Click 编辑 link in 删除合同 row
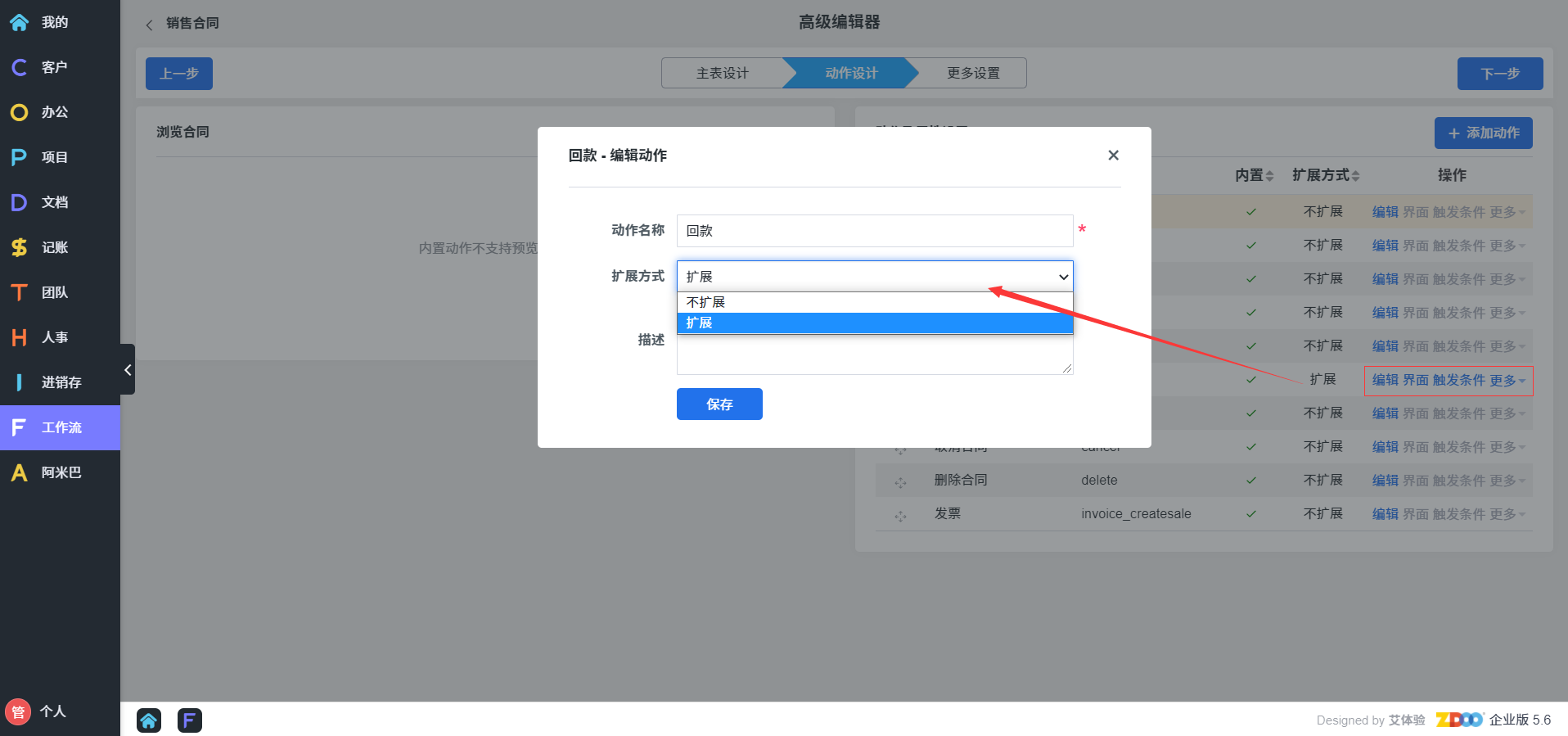Screen dimensions: 1568x736 coord(1386,481)
